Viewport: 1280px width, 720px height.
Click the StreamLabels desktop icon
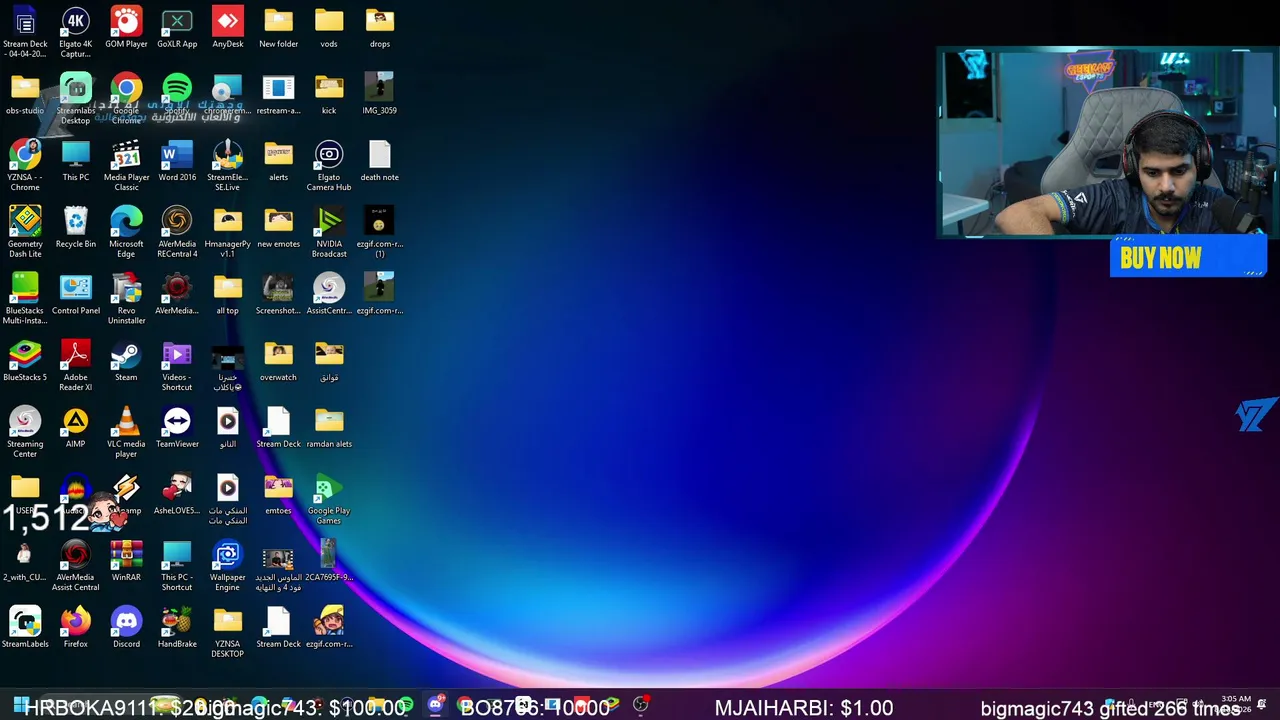[25, 628]
